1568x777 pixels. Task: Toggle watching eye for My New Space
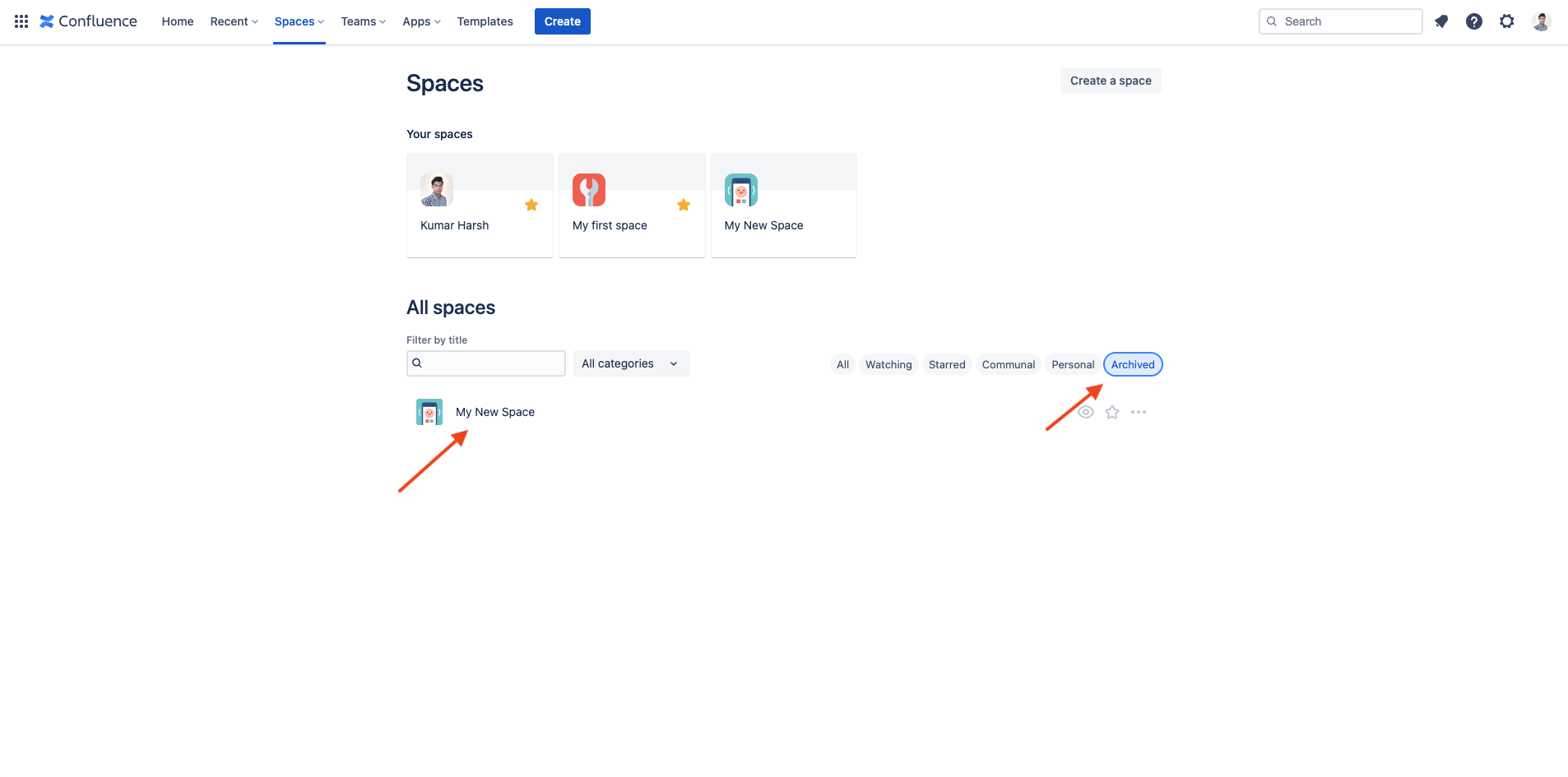click(x=1086, y=412)
